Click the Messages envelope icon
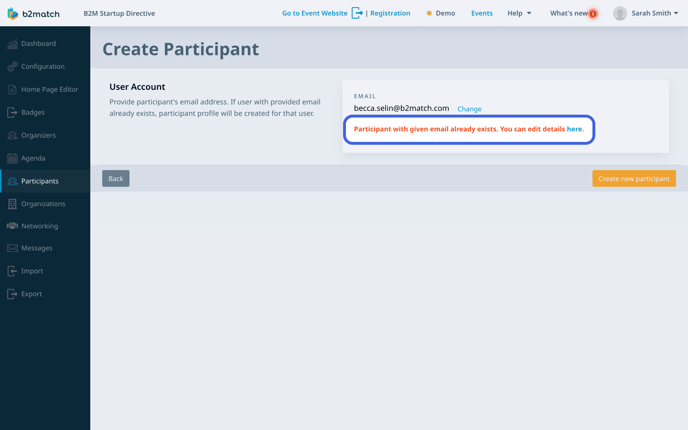Screen dimensions: 688x430 (12, 248)
